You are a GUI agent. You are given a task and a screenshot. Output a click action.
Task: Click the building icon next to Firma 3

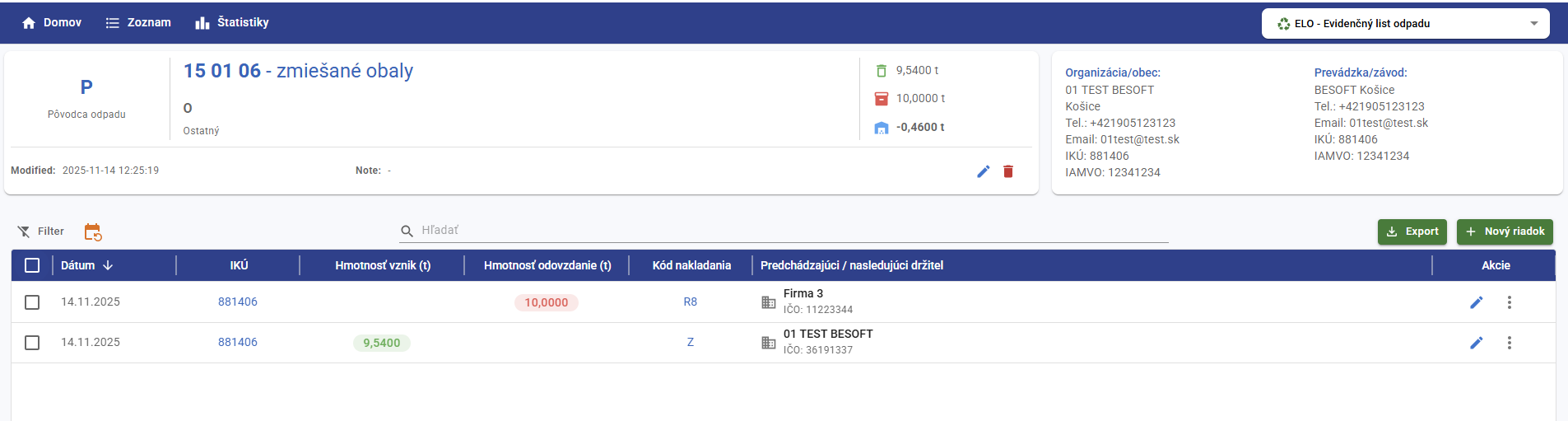769,302
